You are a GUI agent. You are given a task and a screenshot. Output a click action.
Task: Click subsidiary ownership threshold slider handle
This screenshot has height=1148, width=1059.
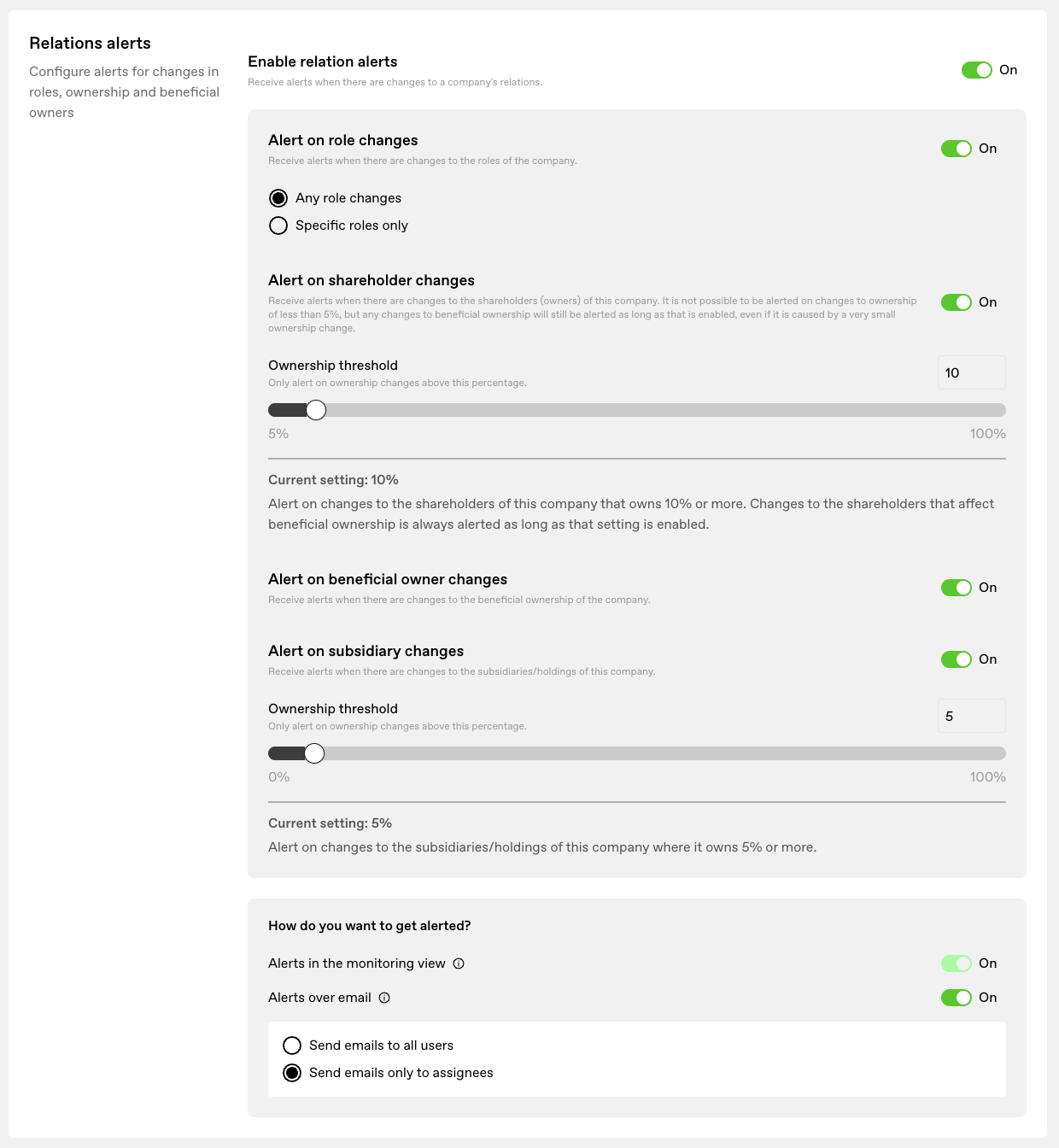(314, 753)
